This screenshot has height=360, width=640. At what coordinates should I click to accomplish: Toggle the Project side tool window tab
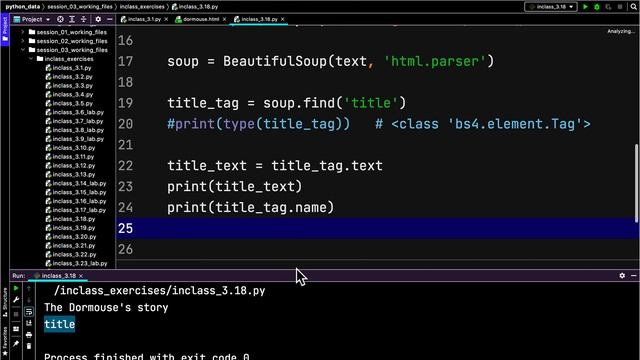pos(5,29)
